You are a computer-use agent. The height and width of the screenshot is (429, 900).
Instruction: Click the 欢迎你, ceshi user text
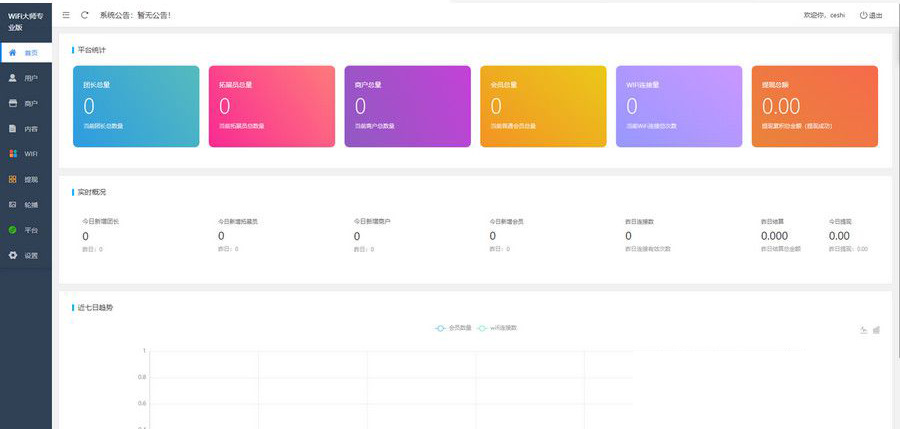[824, 16]
